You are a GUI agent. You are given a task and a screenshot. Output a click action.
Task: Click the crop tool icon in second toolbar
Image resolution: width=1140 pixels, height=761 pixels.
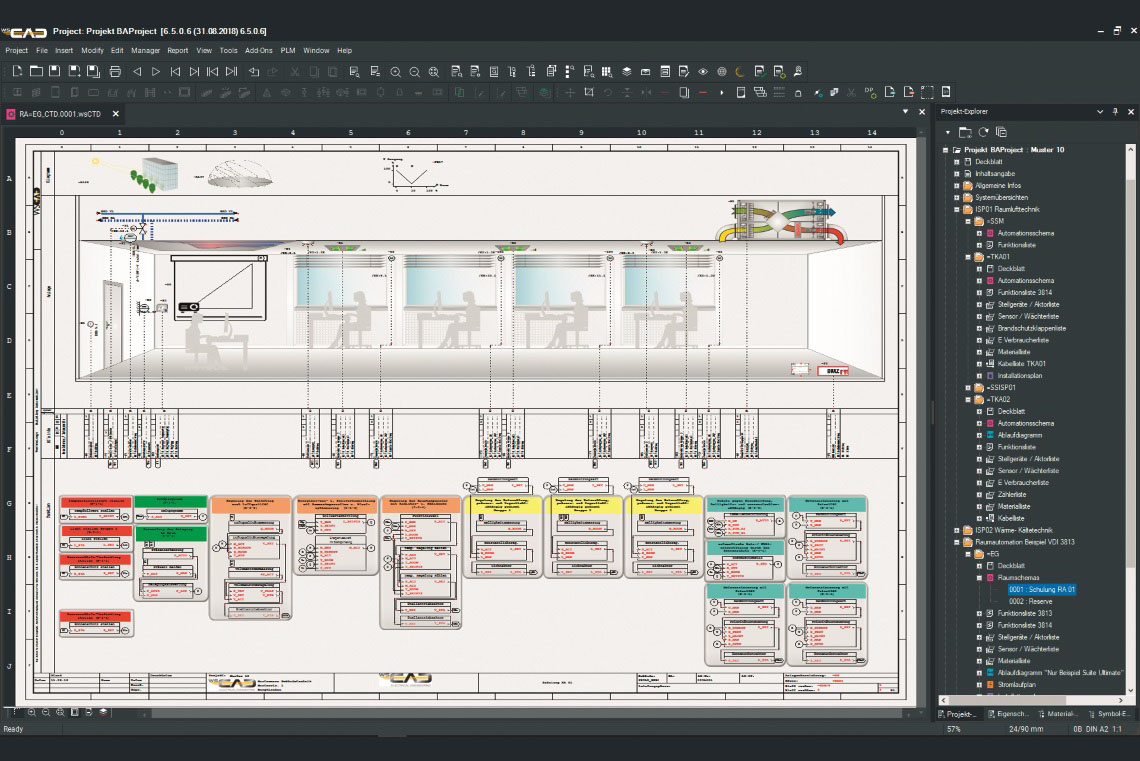(x=589, y=92)
